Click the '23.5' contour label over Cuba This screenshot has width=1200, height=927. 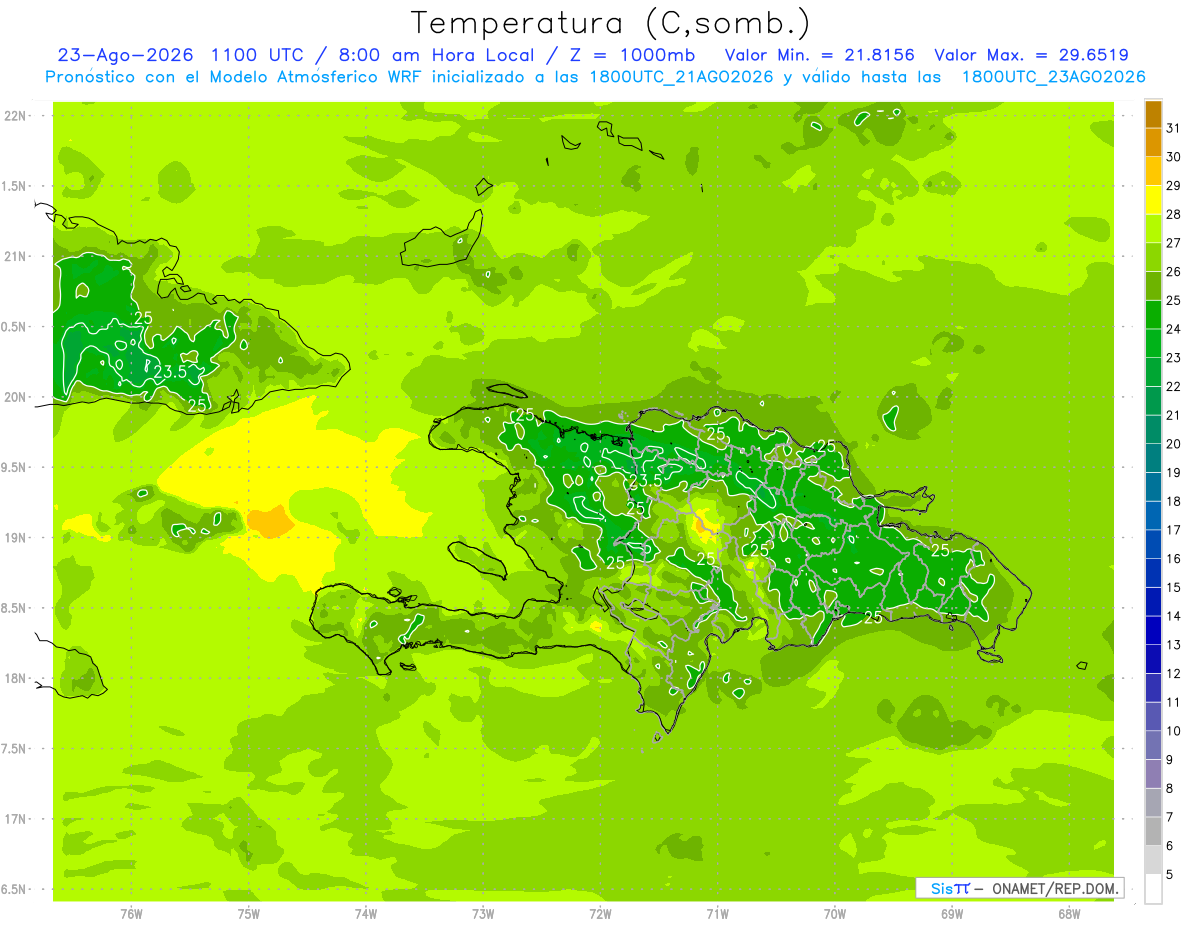tap(169, 372)
